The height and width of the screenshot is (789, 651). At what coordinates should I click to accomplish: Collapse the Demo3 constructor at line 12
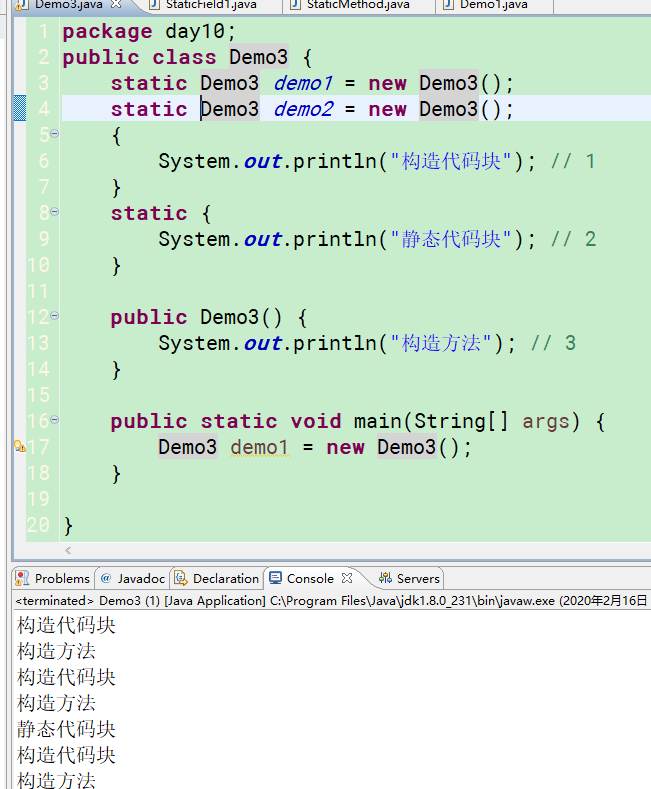click(54, 316)
